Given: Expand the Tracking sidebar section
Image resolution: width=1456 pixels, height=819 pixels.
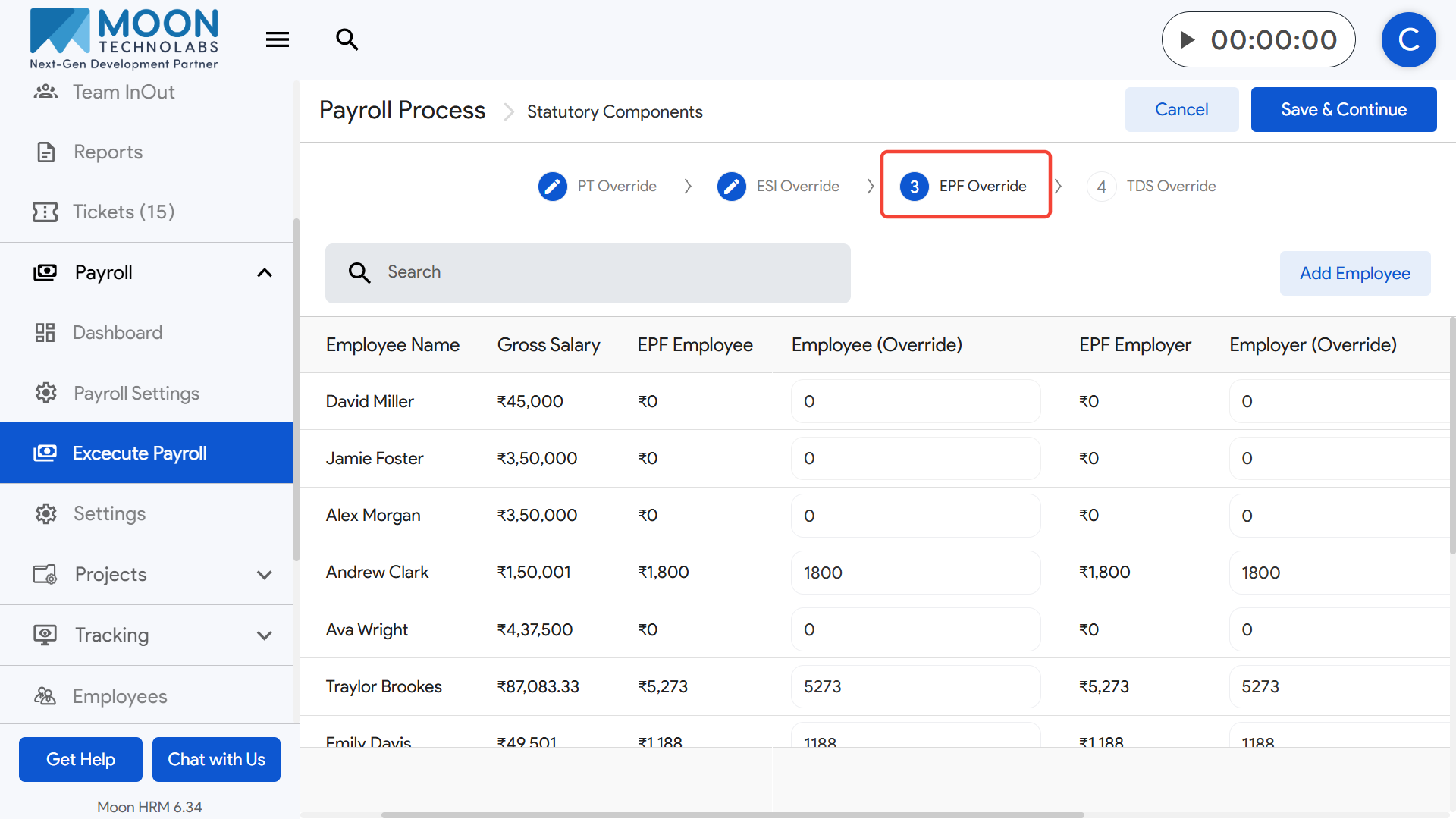Looking at the screenshot, I should point(264,635).
